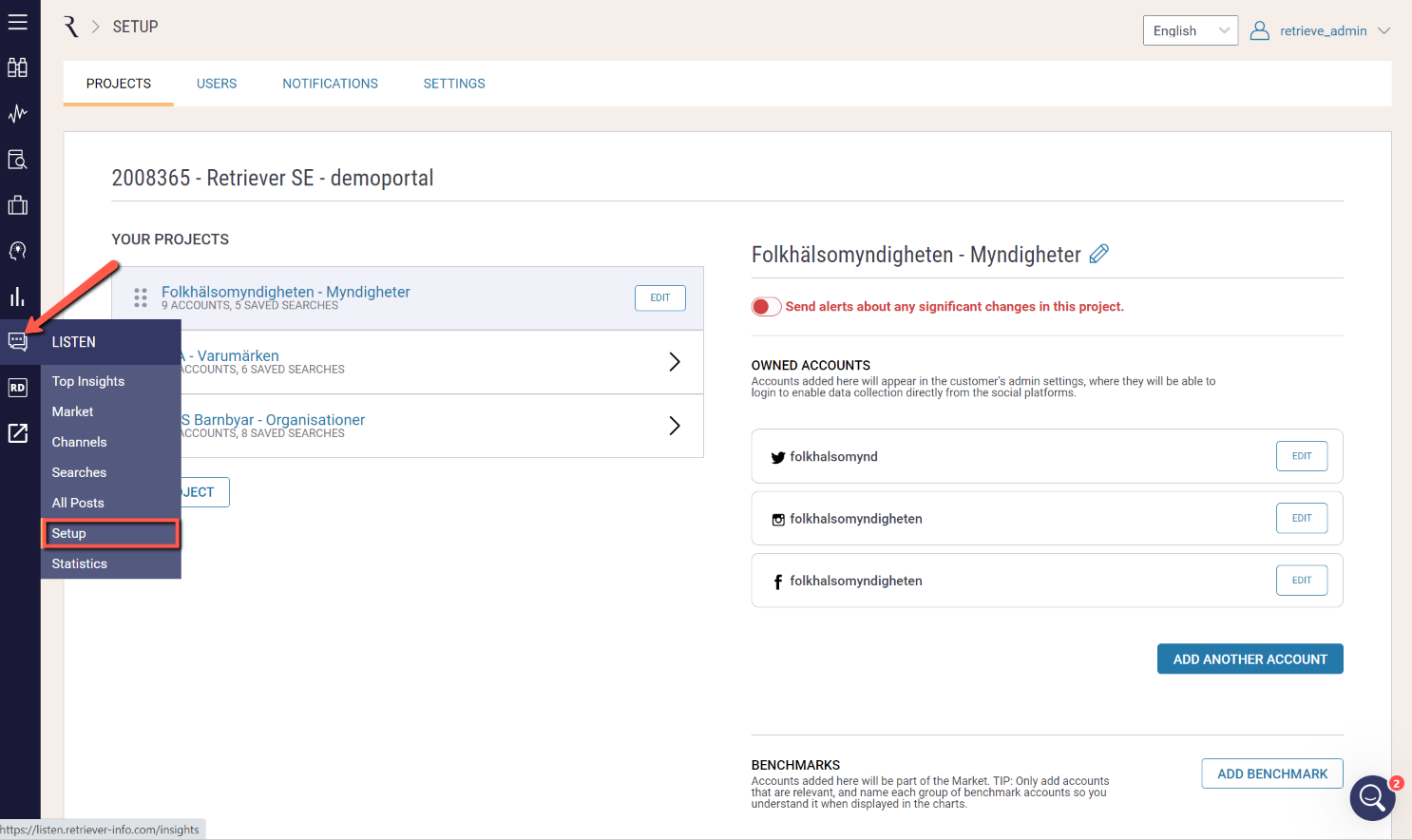Open the hamburger menu icon

pyautogui.click(x=18, y=22)
